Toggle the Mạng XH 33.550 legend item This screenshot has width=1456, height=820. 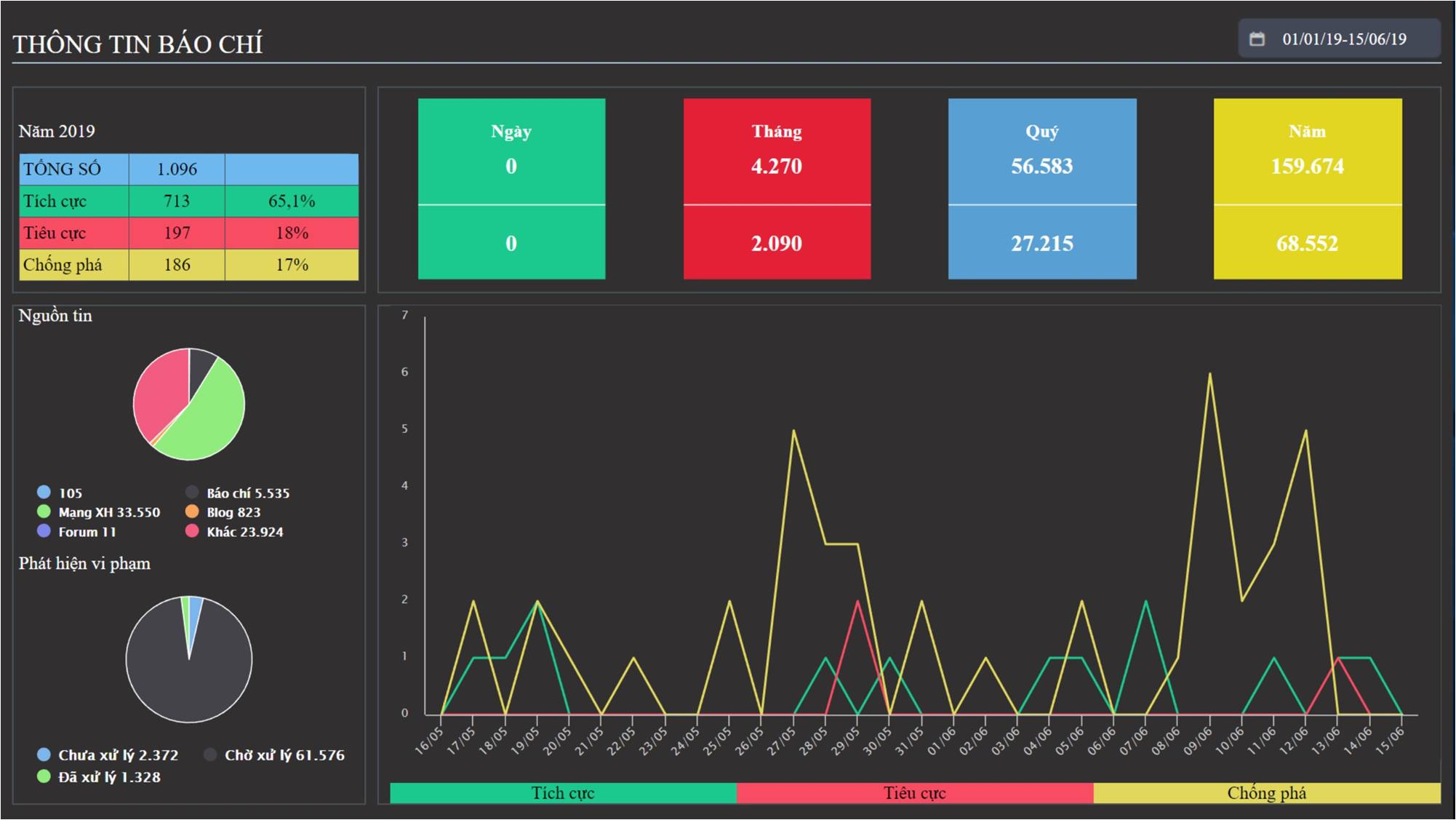[x=108, y=512]
